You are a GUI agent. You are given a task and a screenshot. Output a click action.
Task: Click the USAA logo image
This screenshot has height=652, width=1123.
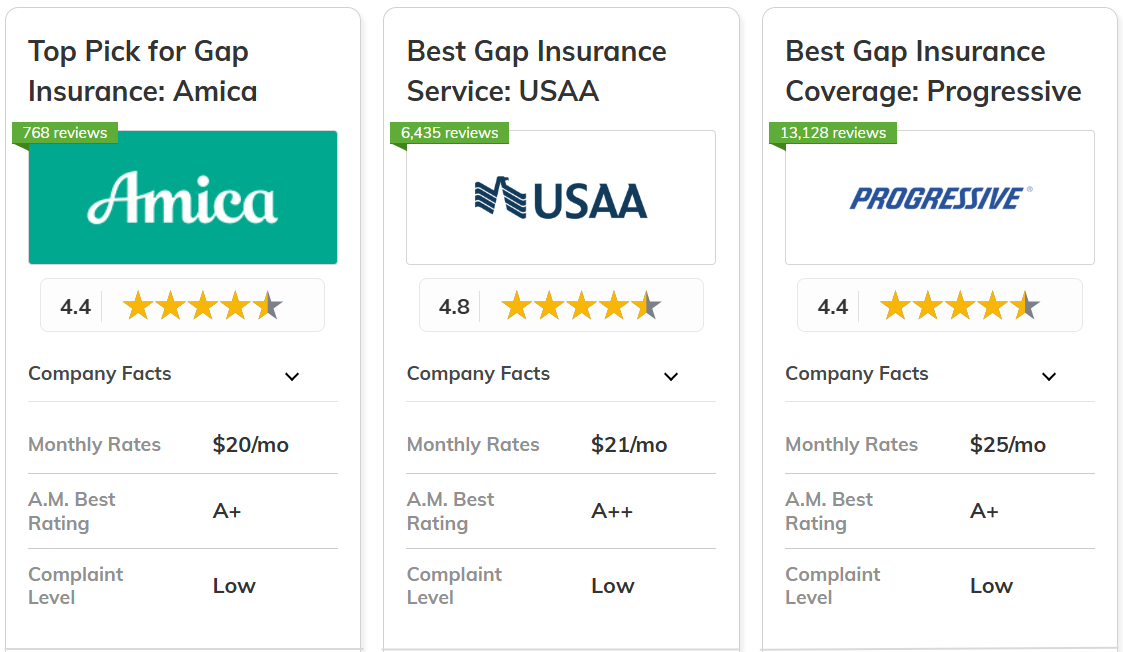pyautogui.click(x=561, y=197)
